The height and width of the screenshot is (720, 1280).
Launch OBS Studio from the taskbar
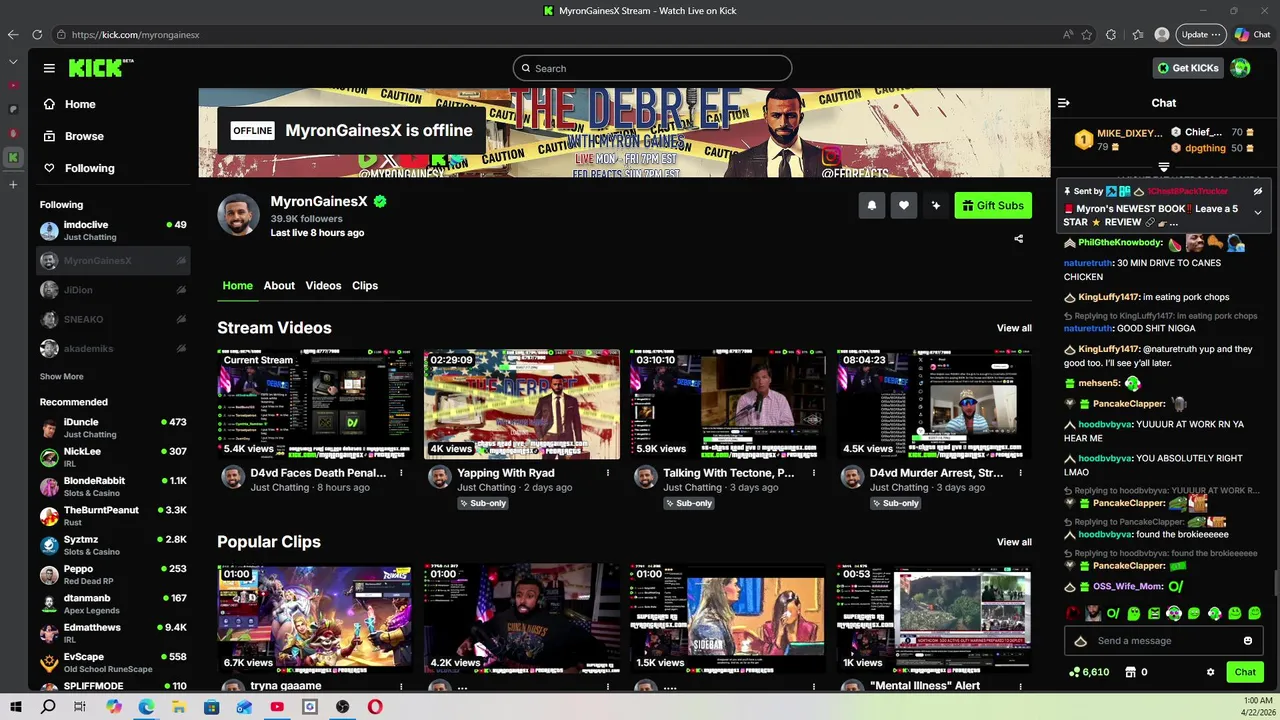[342, 707]
